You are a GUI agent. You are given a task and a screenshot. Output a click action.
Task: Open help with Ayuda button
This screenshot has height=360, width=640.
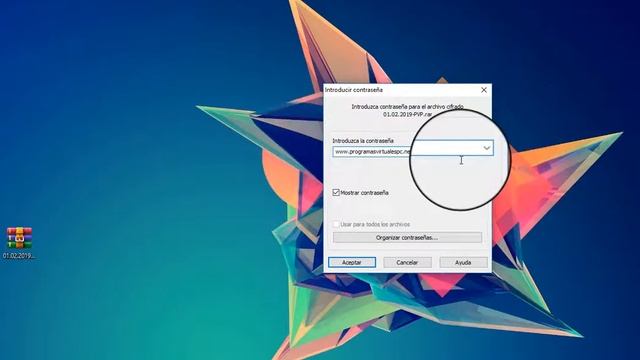(463, 262)
